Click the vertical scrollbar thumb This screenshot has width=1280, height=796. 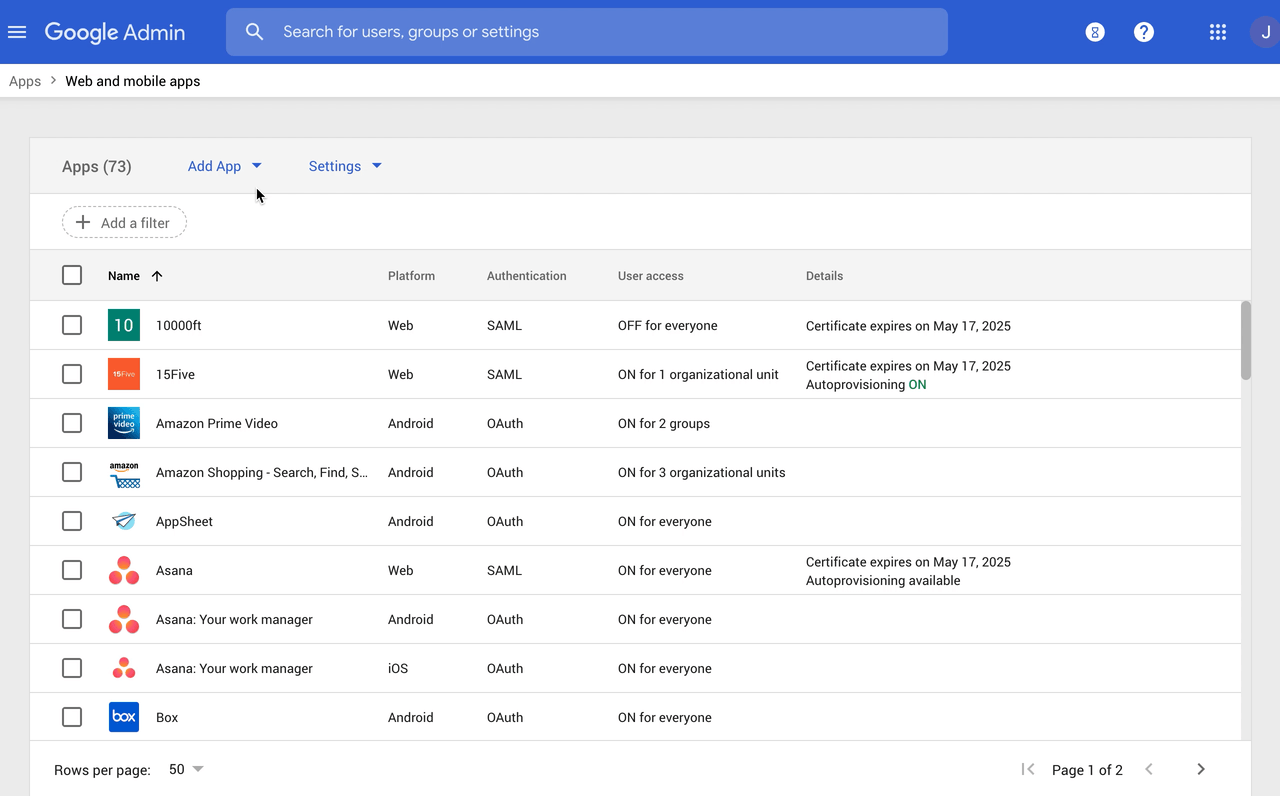coord(1246,340)
